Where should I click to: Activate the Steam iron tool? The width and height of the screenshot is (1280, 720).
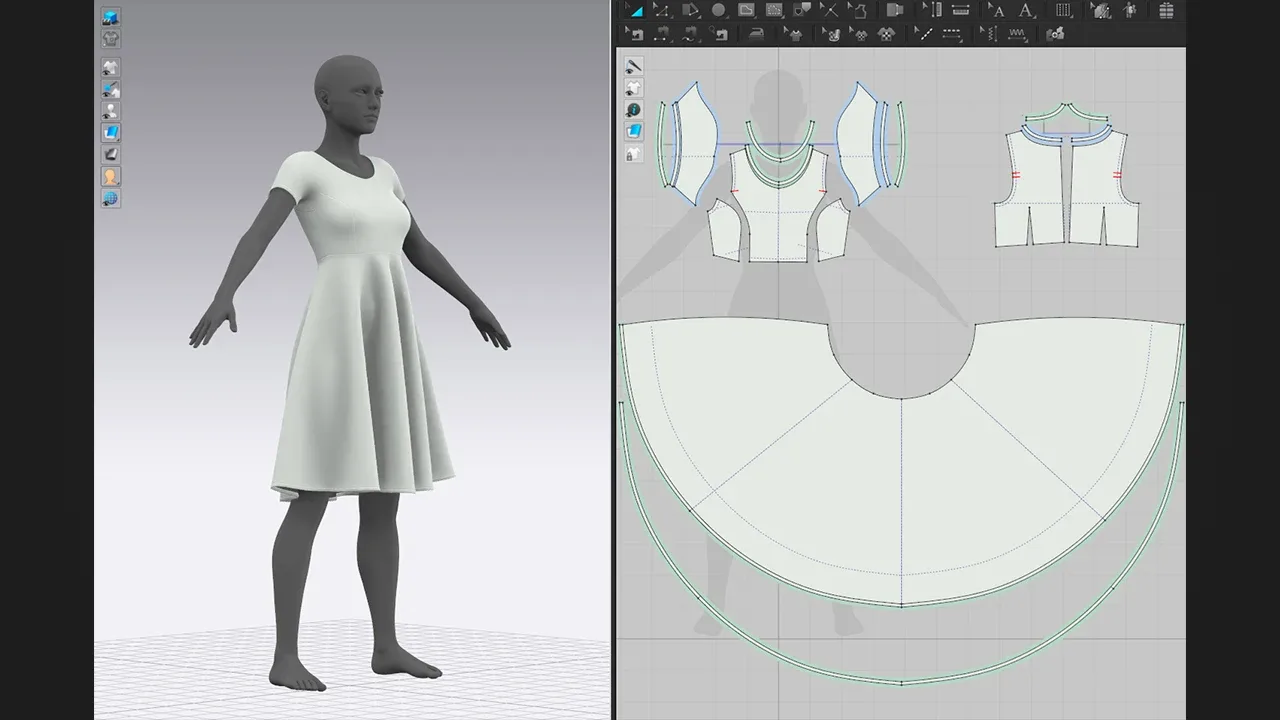tap(757, 34)
